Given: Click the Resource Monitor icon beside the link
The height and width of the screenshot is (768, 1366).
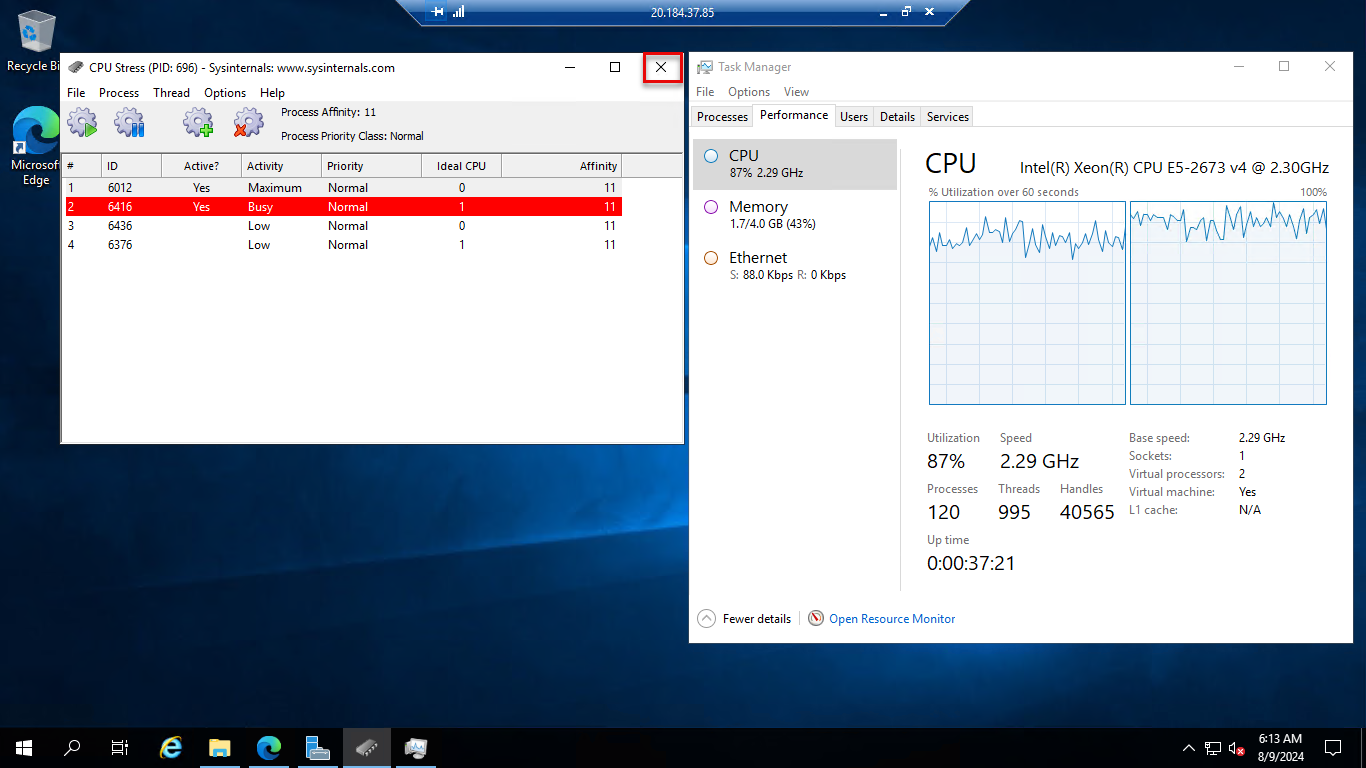Looking at the screenshot, I should pos(816,619).
